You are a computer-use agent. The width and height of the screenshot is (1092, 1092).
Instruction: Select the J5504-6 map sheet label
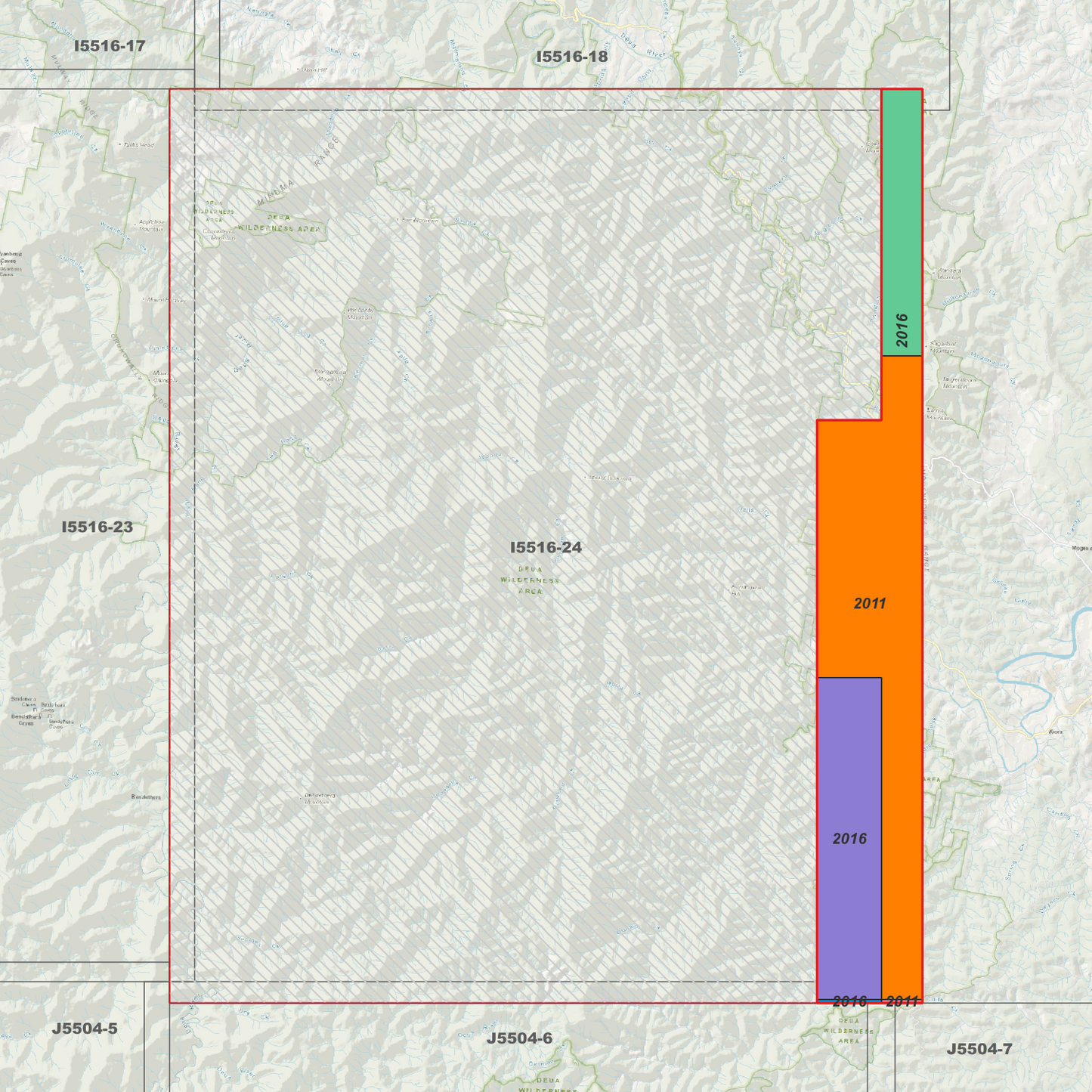click(x=519, y=1038)
